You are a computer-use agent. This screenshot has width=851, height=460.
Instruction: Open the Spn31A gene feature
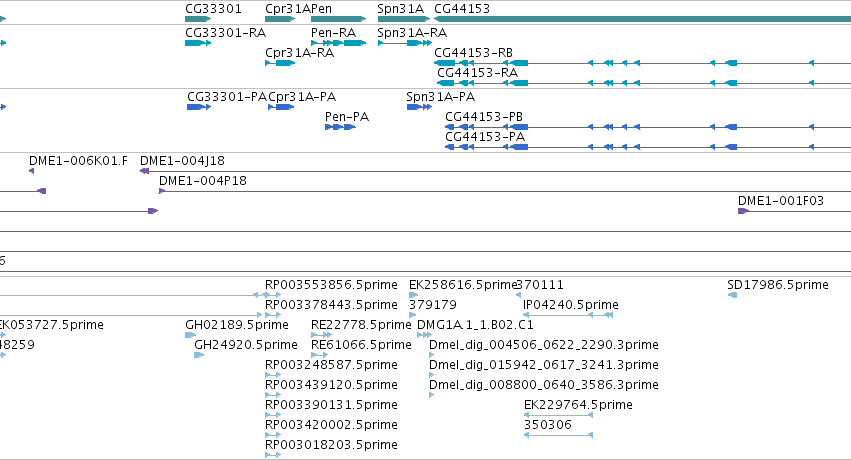[x=404, y=19]
